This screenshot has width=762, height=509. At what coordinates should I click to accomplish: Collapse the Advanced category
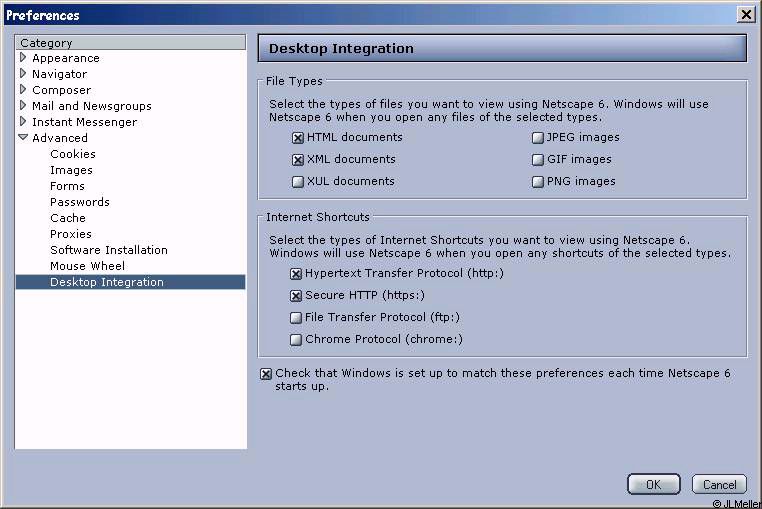(x=23, y=138)
